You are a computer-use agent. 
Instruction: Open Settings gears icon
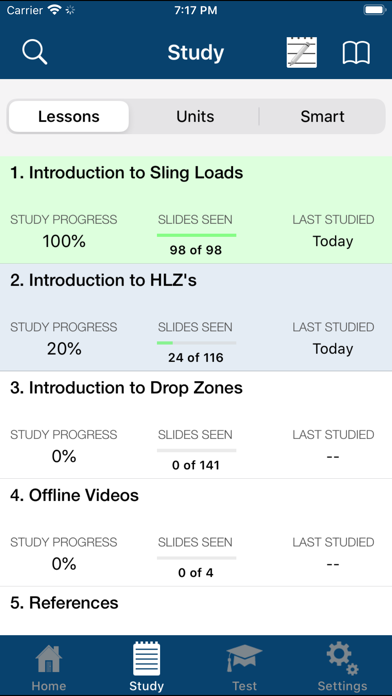[x=343, y=658]
